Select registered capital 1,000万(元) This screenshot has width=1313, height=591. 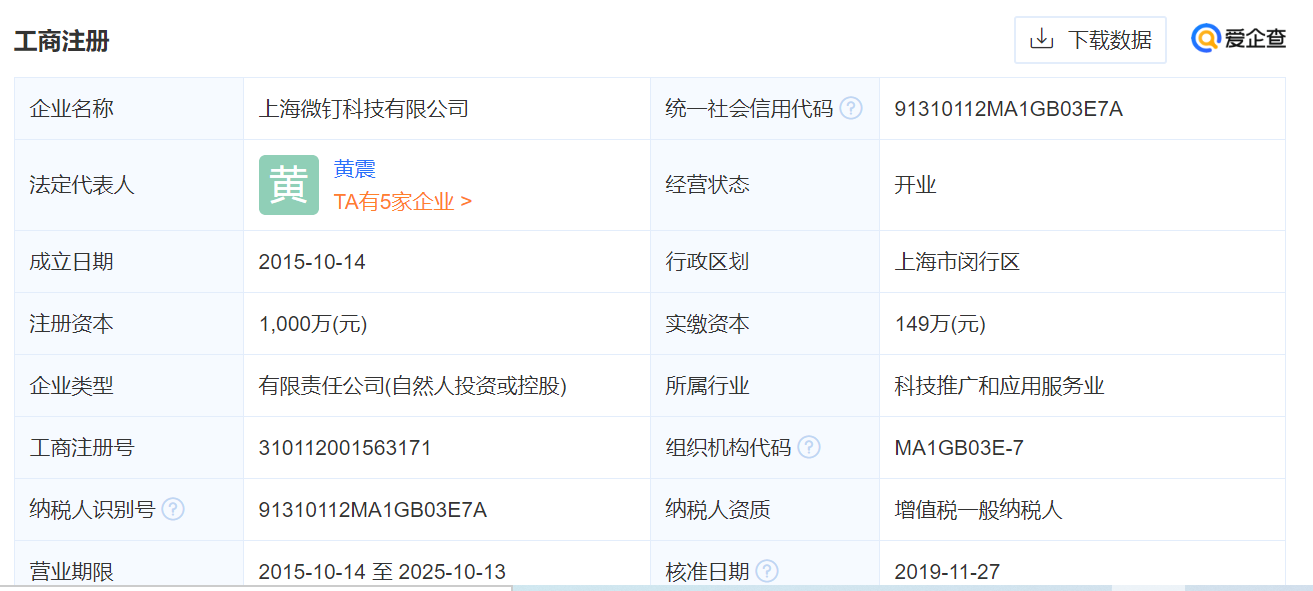[x=313, y=324]
